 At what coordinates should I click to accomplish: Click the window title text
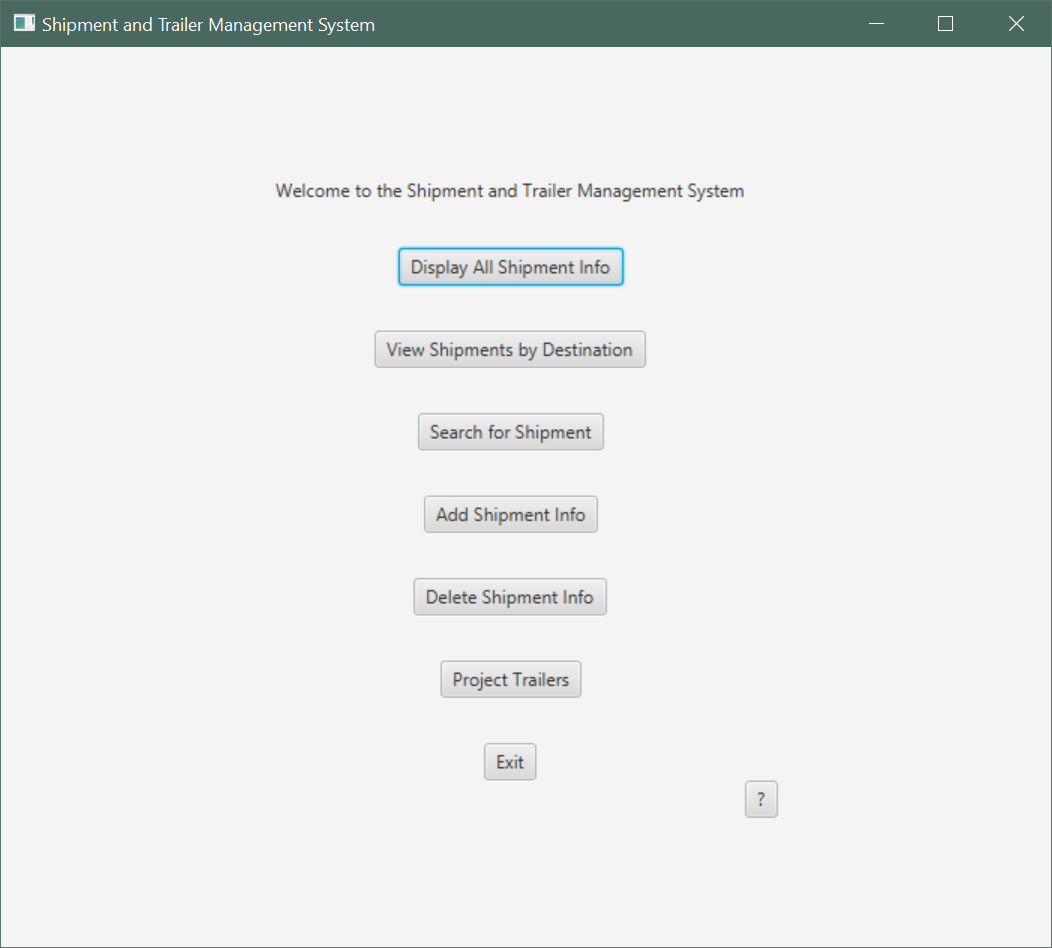(208, 24)
